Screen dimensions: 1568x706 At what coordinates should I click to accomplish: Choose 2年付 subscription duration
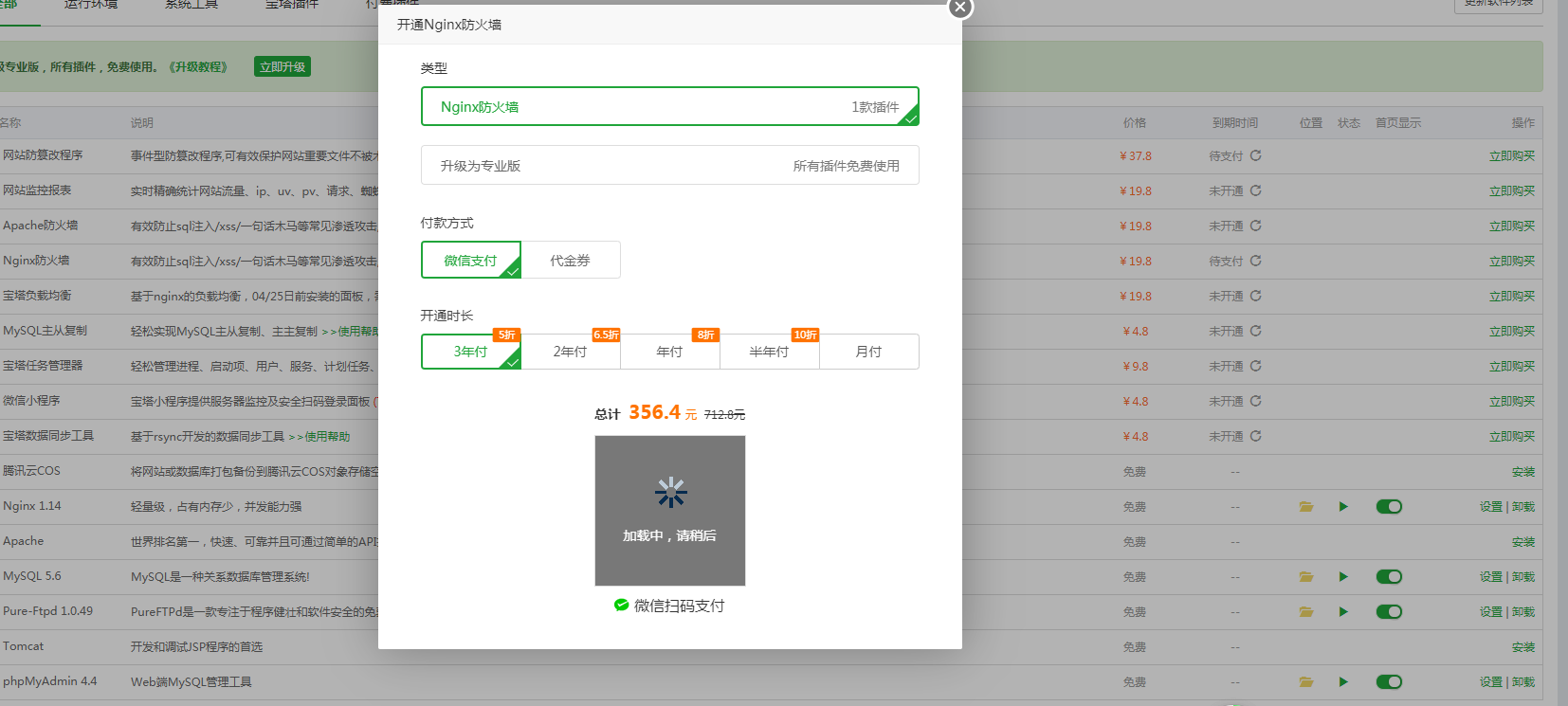pyautogui.click(x=570, y=352)
